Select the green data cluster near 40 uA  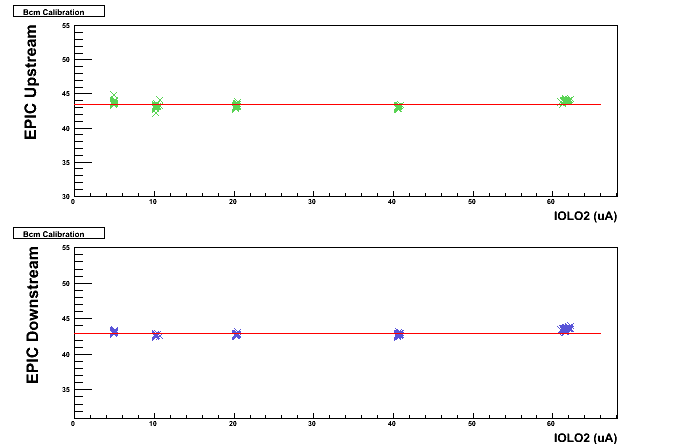point(399,107)
